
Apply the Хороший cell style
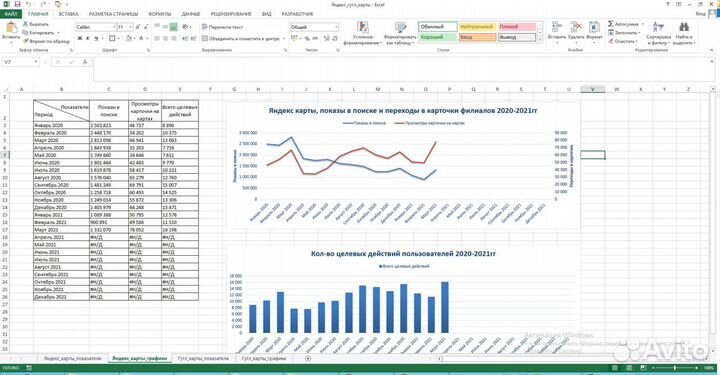point(438,37)
